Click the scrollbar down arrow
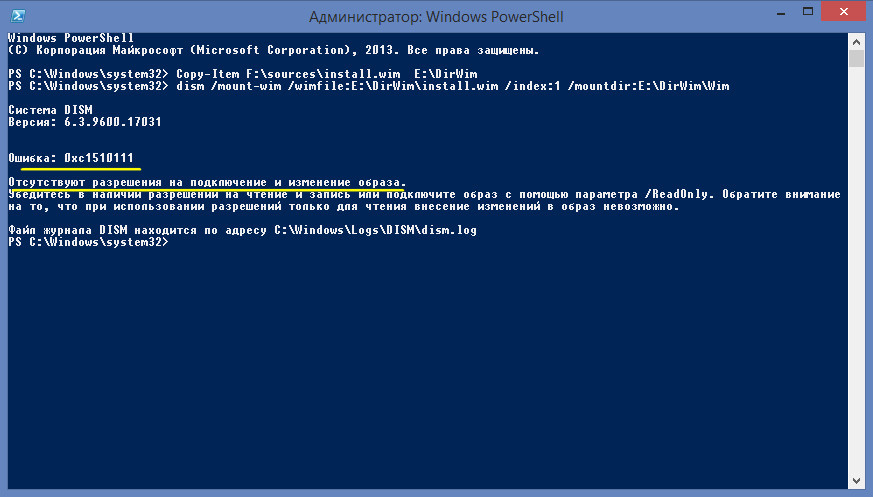This screenshot has height=497, width=873. tap(856, 481)
